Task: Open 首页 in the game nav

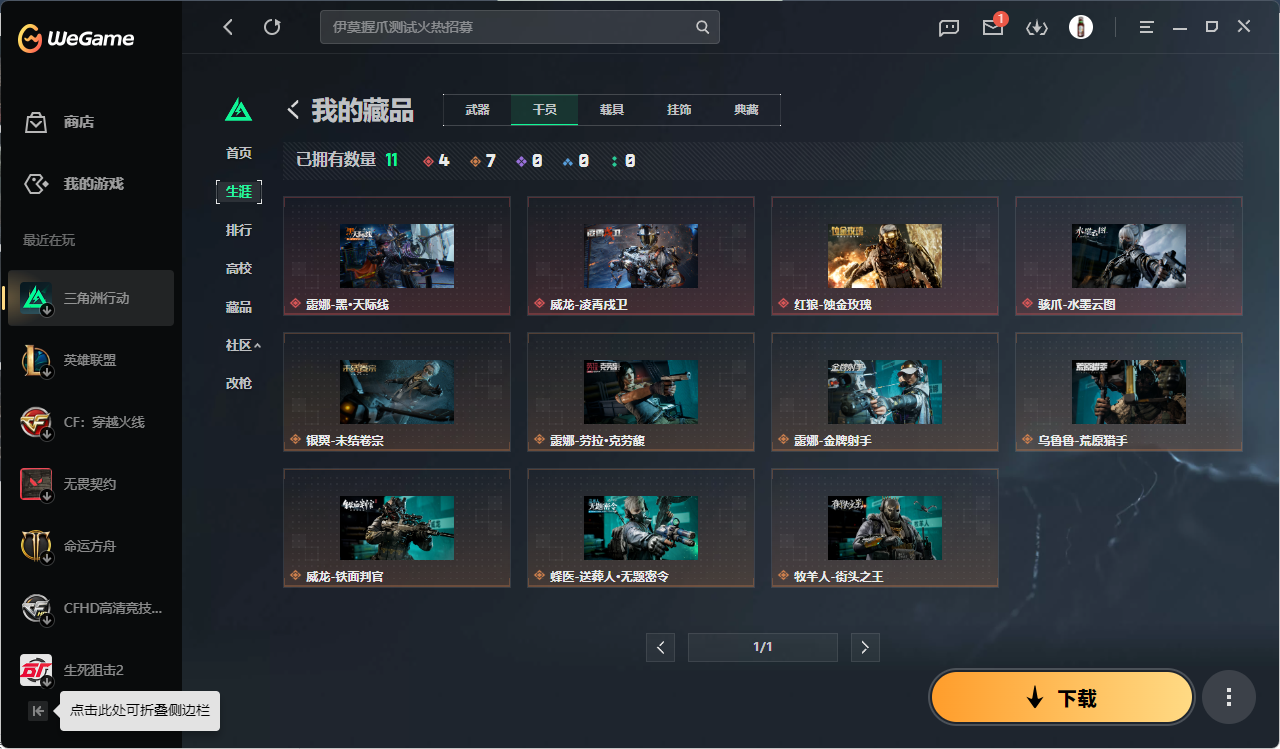Action: coord(239,153)
